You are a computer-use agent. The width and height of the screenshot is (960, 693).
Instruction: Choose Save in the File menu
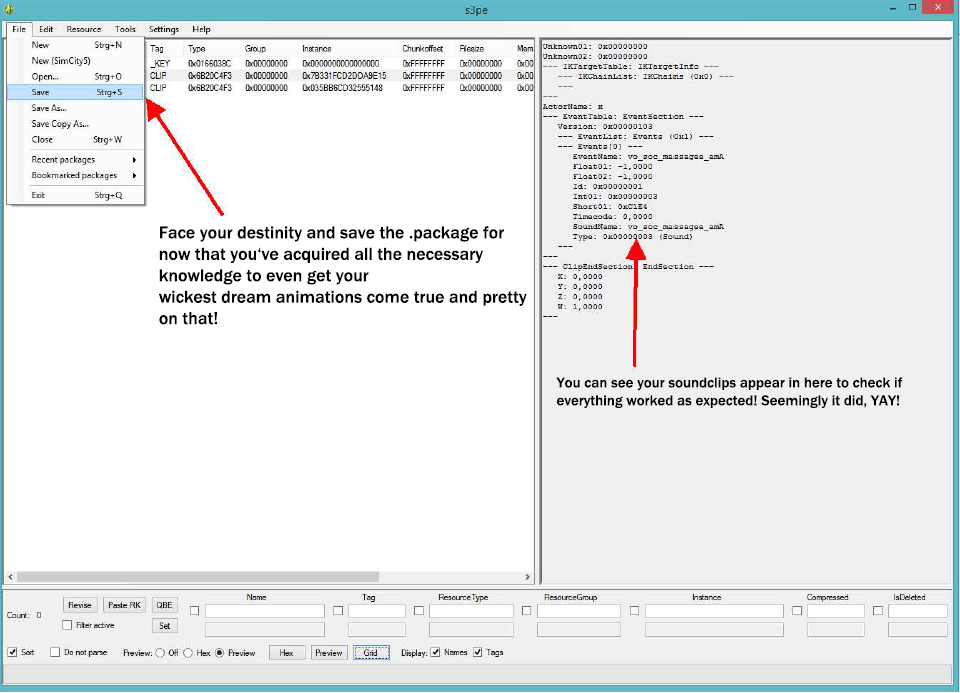click(x=76, y=92)
